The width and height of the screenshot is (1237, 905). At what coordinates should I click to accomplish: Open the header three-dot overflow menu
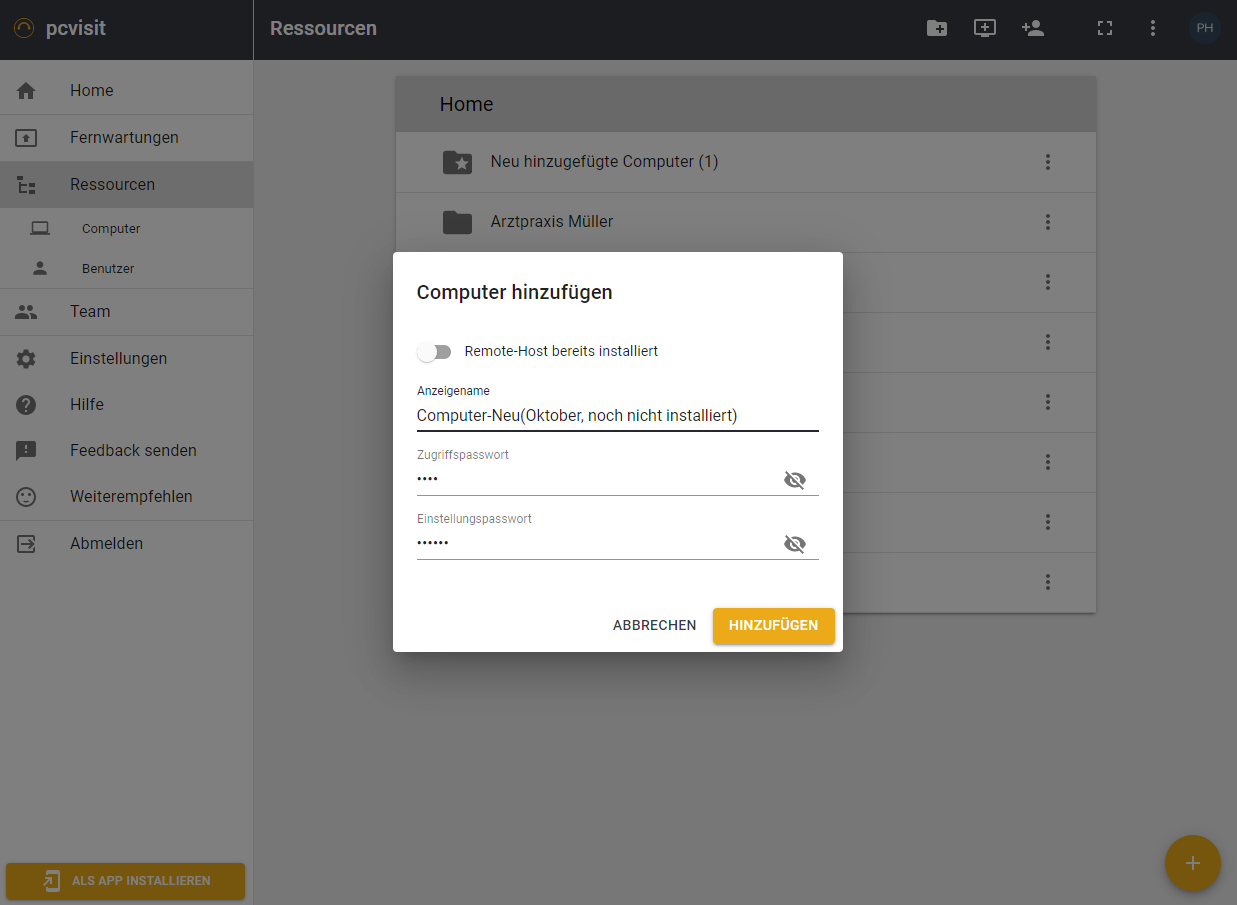[x=1153, y=28]
